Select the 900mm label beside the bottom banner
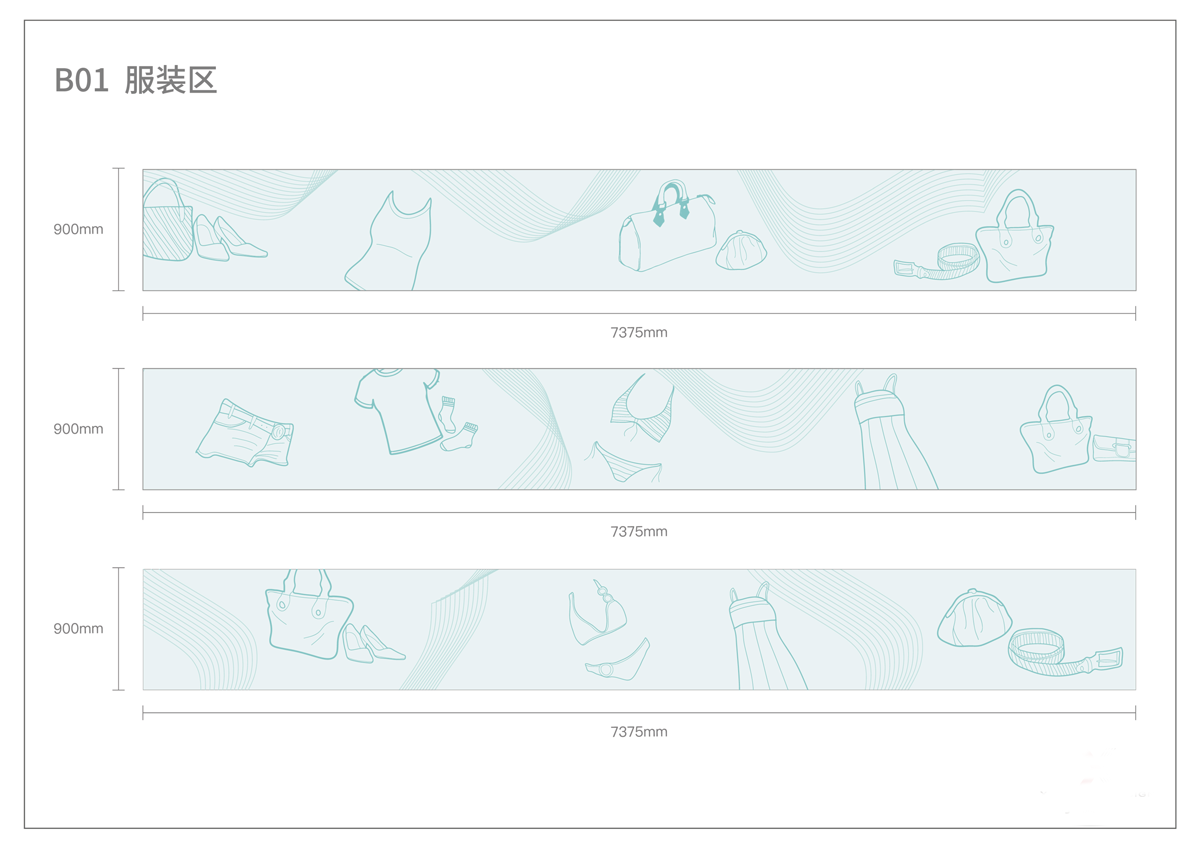 click(x=78, y=629)
